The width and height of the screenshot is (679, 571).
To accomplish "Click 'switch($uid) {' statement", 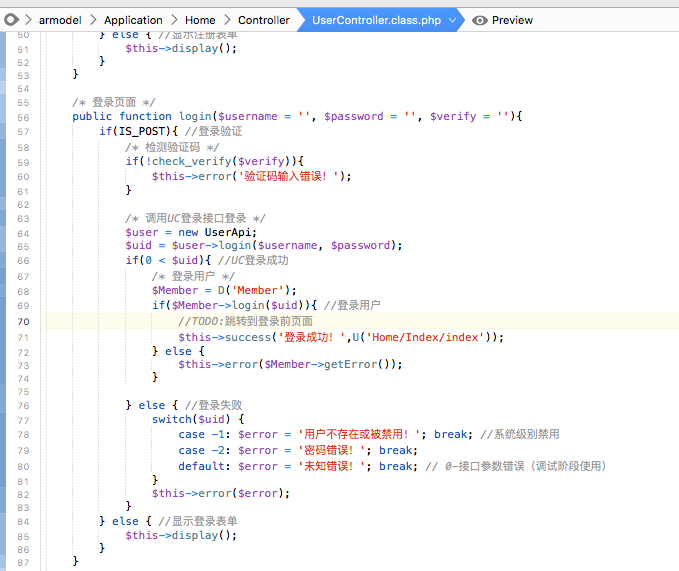I will tap(198, 419).
